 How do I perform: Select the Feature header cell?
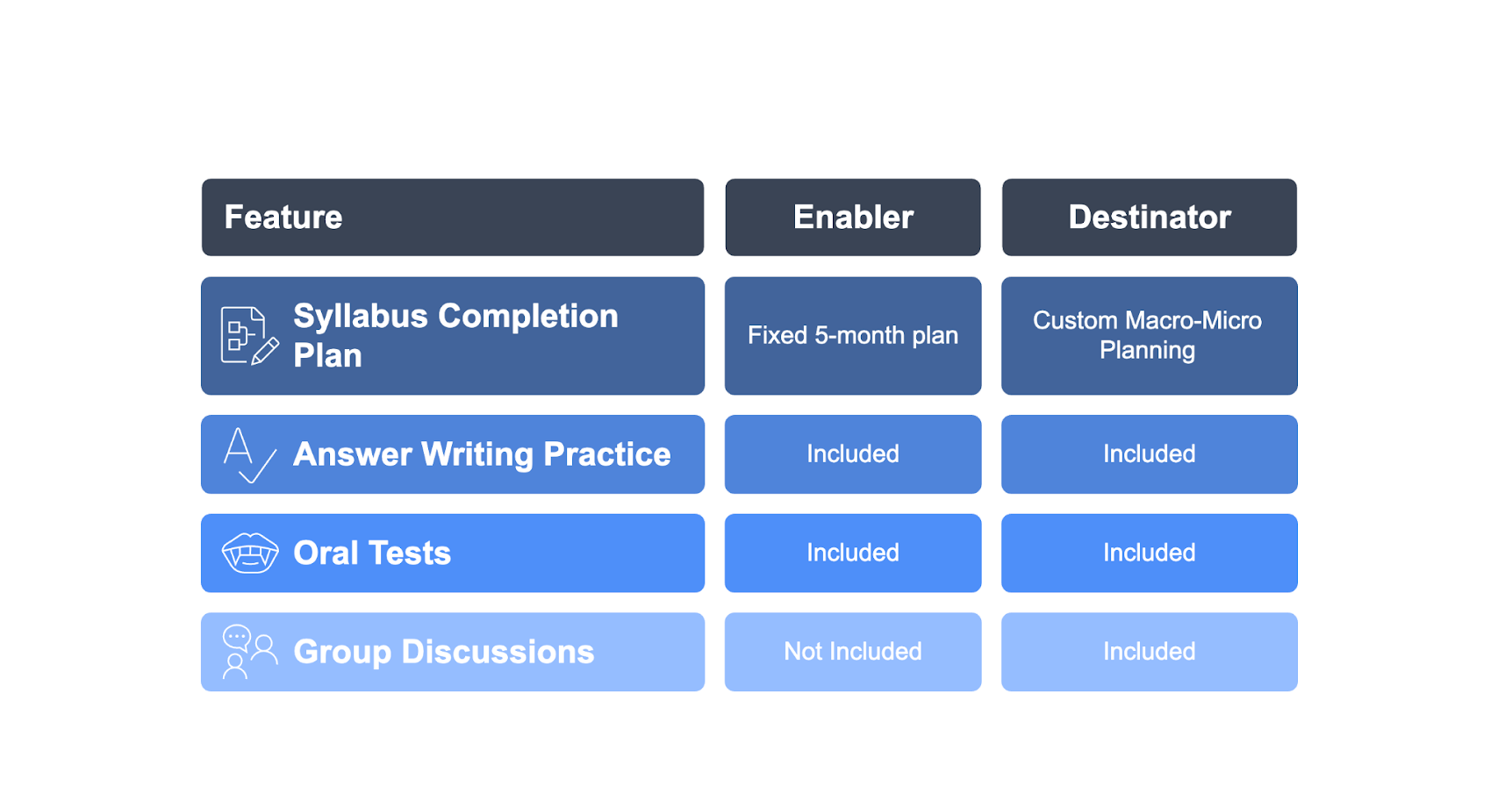point(453,218)
